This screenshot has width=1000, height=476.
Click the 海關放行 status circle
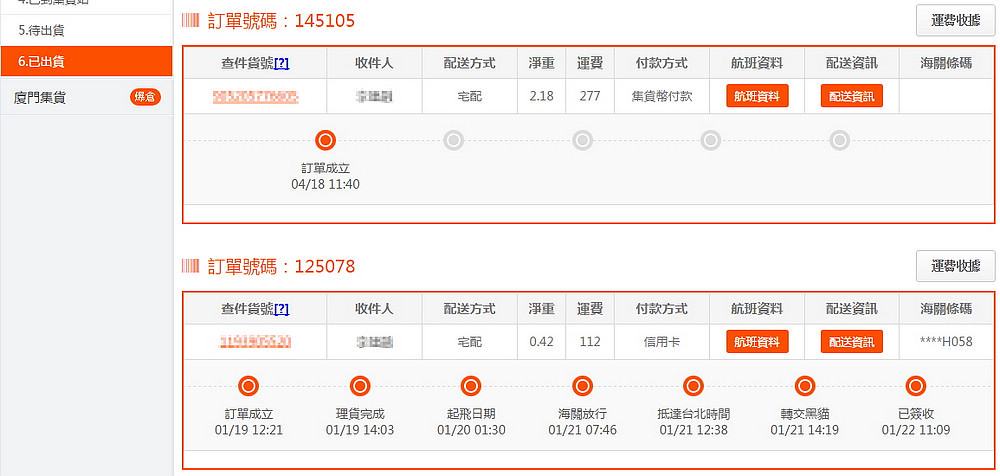click(x=582, y=386)
